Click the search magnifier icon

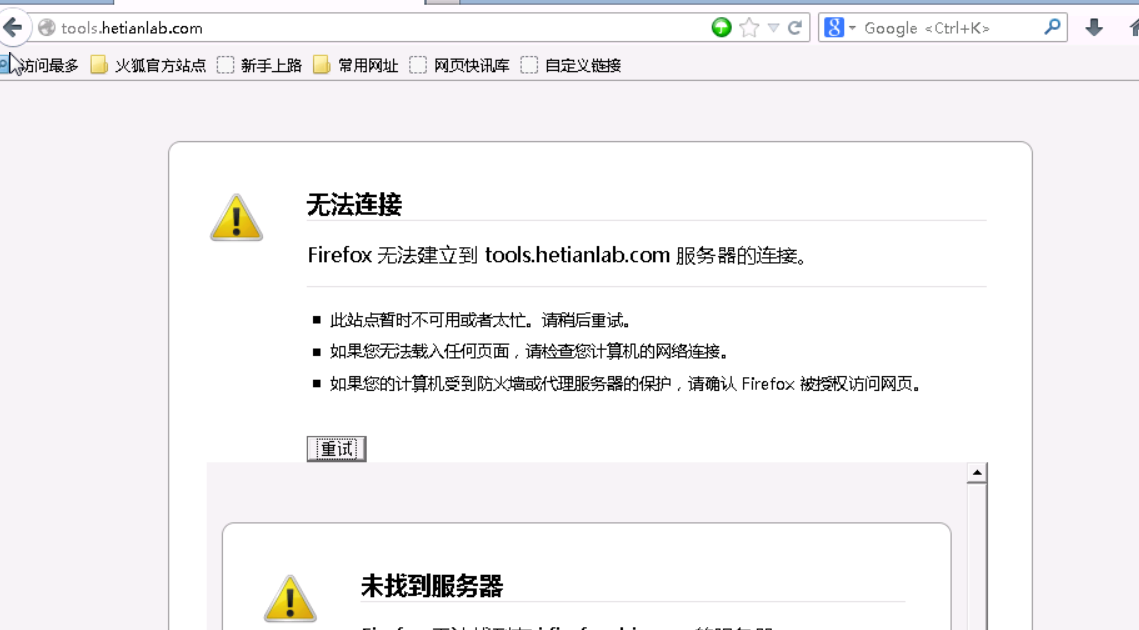(x=1052, y=28)
